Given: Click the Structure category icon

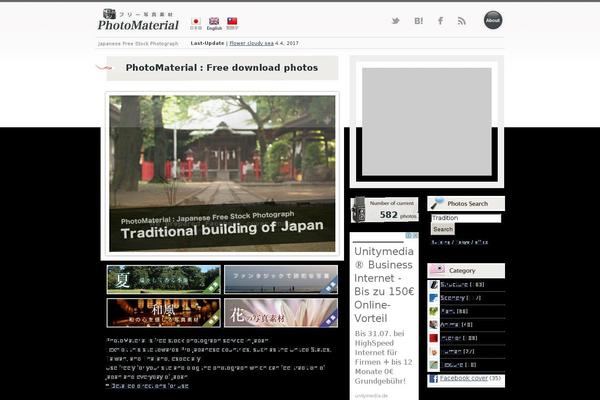Looking at the screenshot, I should 434,285.
